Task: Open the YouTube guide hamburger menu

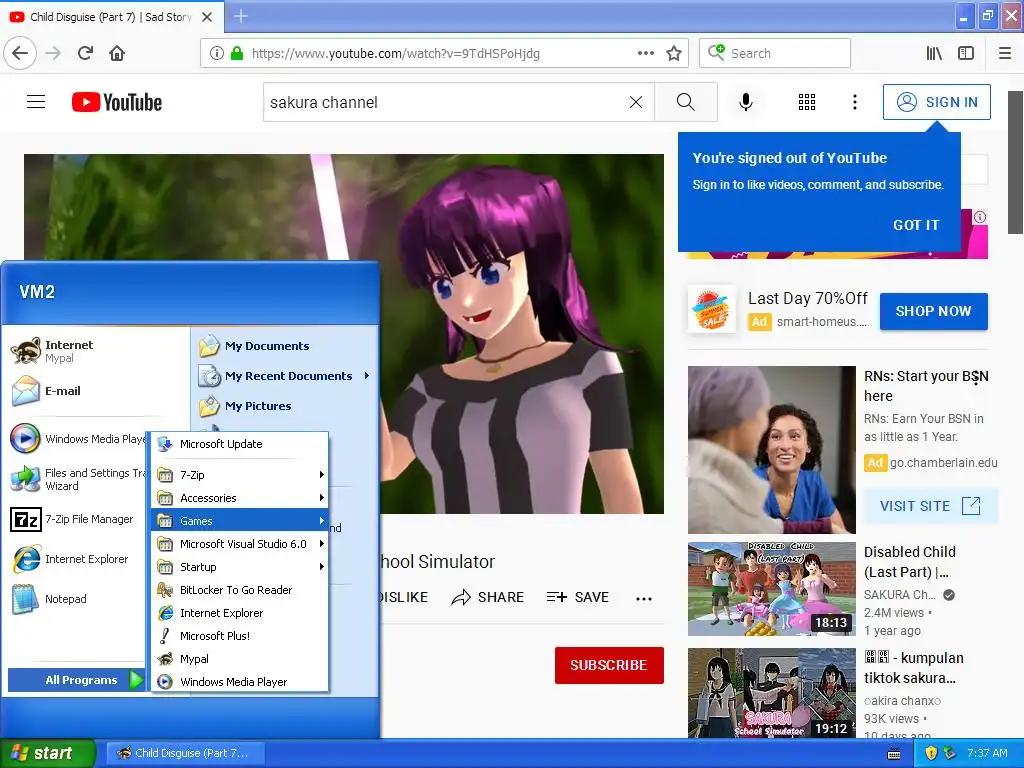Action: tap(36, 102)
